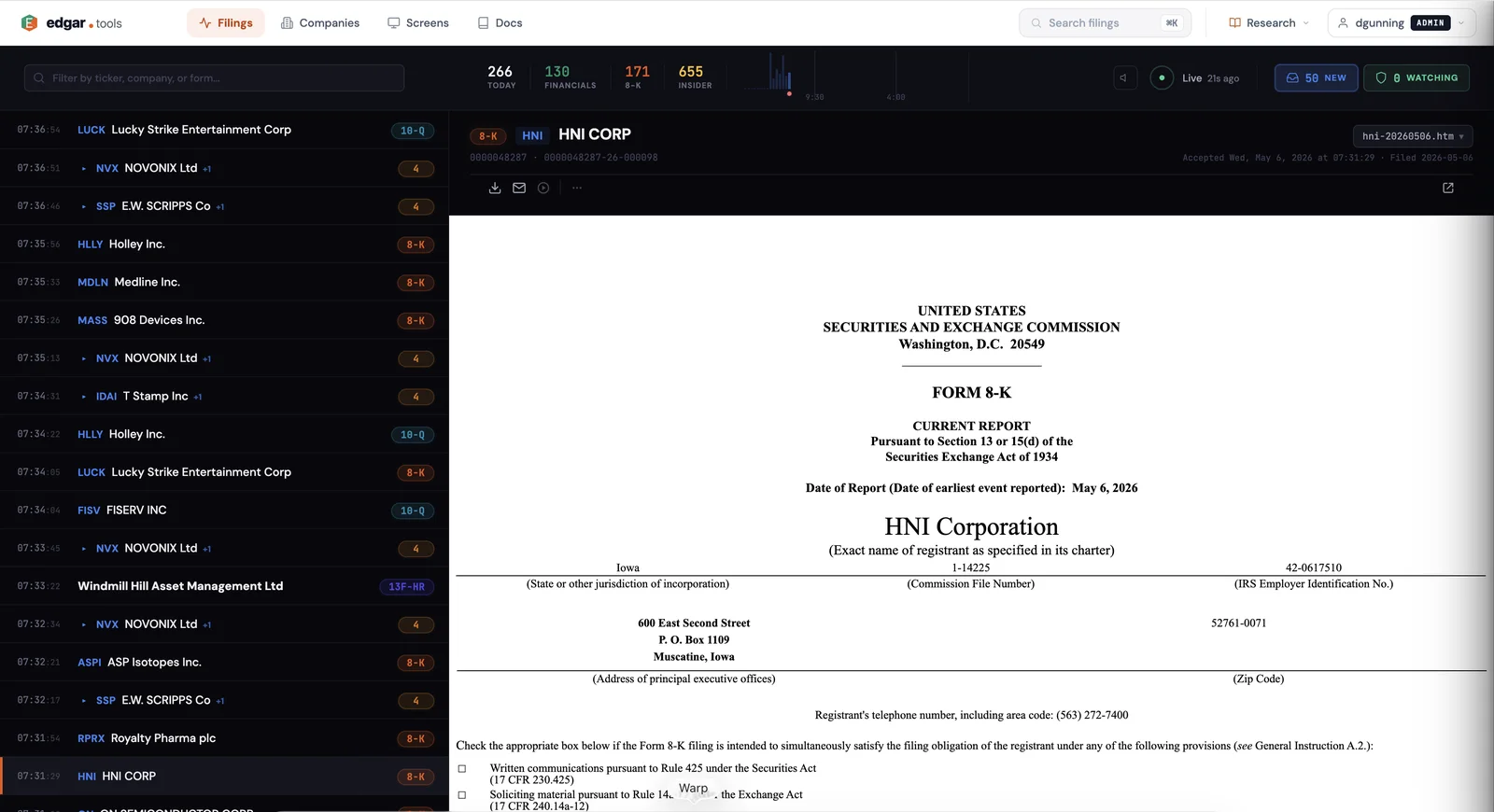Image resolution: width=1494 pixels, height=812 pixels.
Task: Select the Royalty Pharma plc filing
Action: [x=224, y=738]
